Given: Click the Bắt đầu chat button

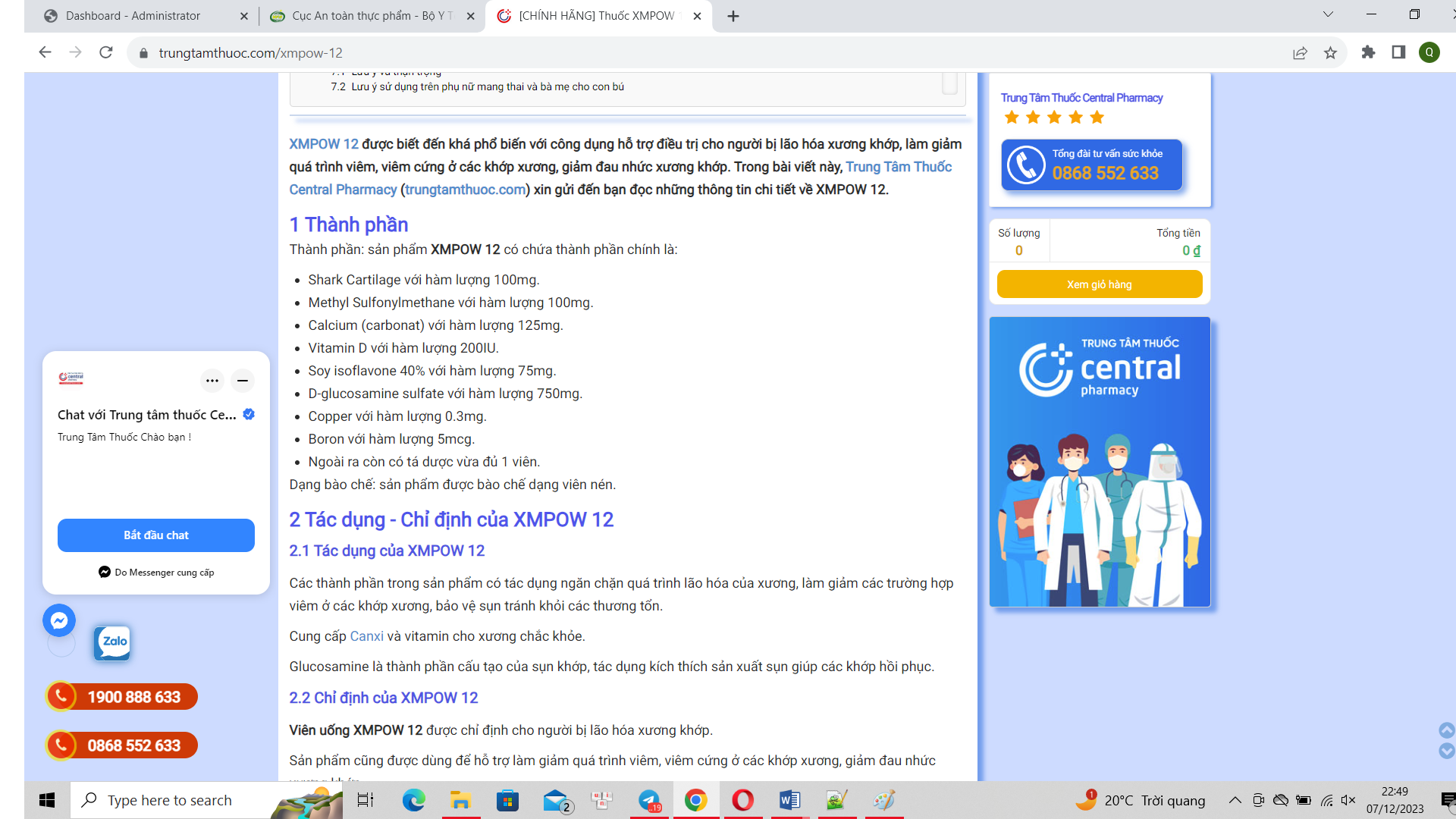Looking at the screenshot, I should [x=156, y=535].
